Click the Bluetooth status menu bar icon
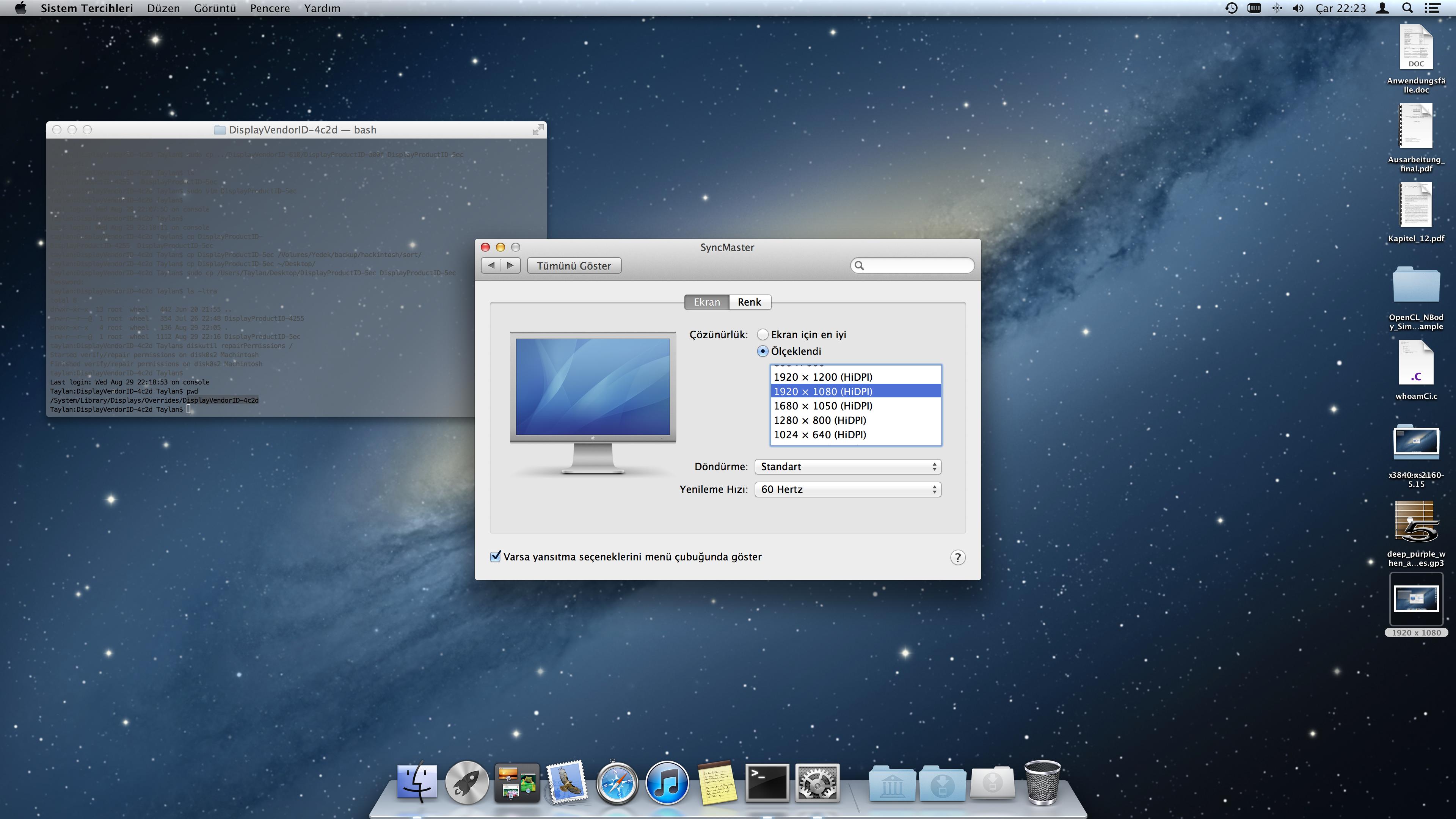The height and width of the screenshot is (819, 1456). tap(1277, 8)
